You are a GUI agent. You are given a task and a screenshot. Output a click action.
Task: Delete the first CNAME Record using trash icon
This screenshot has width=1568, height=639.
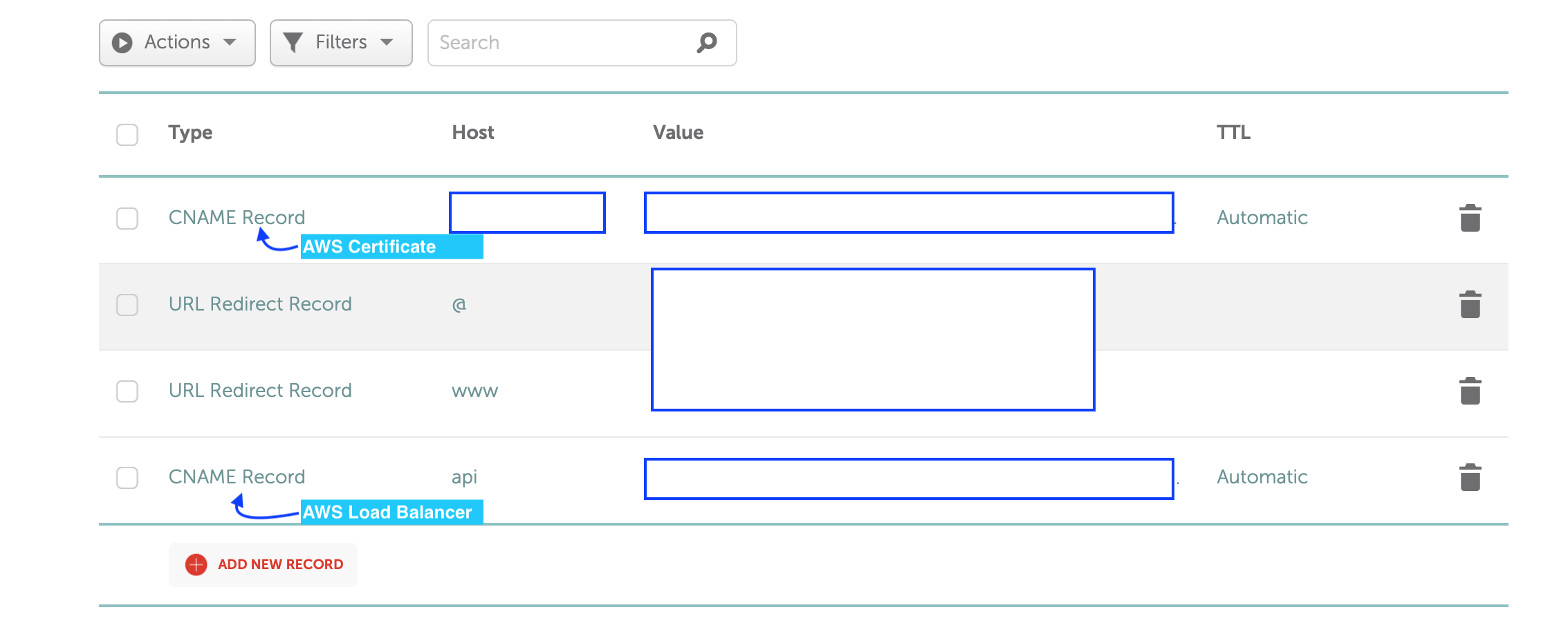pos(1470,217)
